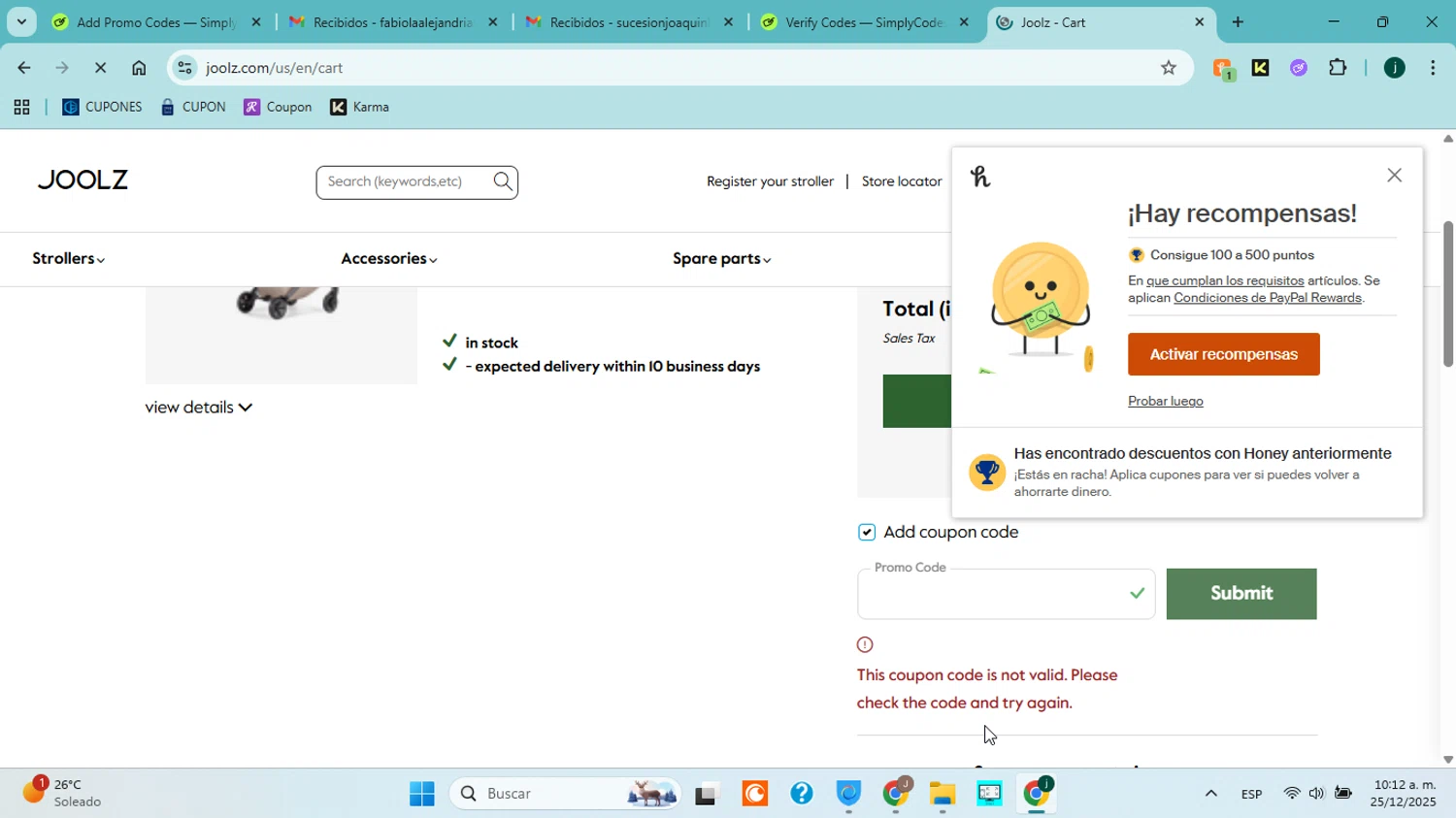Switch ESP keyboard language indicator
Viewport: 1456px width, 818px height.
coord(1252,795)
